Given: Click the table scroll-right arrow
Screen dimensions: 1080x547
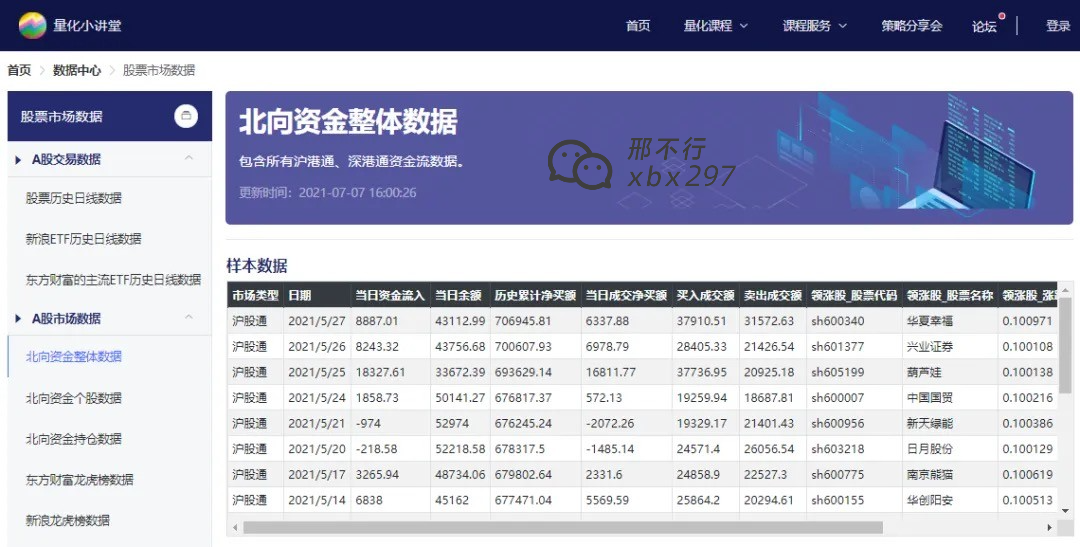Looking at the screenshot, I should (x=1050, y=528).
